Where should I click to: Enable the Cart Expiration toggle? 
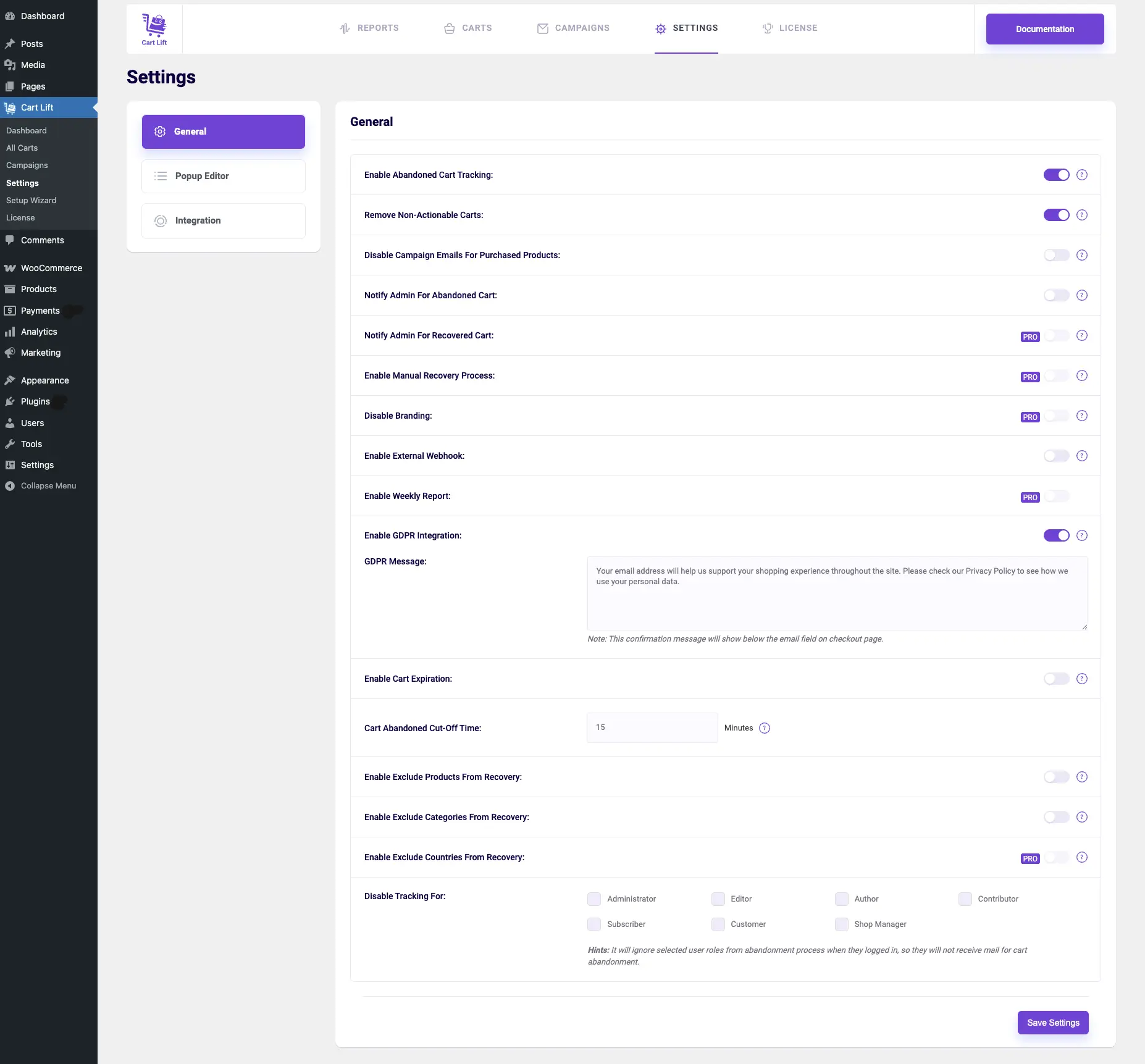click(x=1056, y=679)
